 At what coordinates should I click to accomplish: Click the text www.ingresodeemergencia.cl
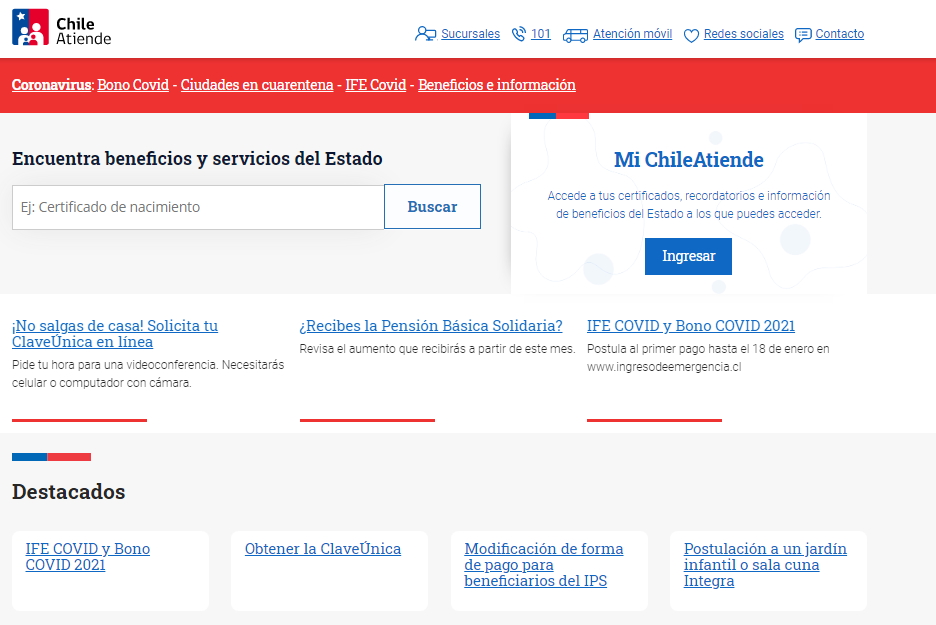[664, 367]
